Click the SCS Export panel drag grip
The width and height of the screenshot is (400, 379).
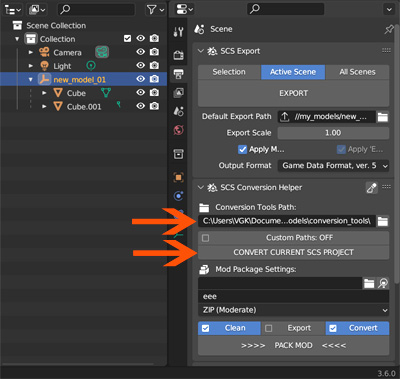pos(386,50)
